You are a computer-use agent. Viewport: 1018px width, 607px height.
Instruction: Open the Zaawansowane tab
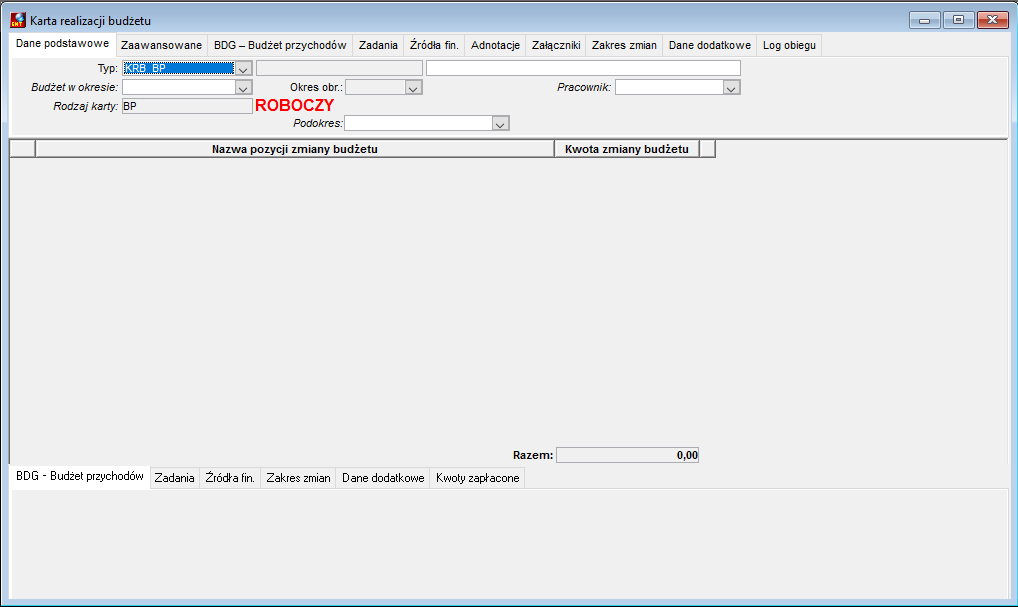click(161, 45)
